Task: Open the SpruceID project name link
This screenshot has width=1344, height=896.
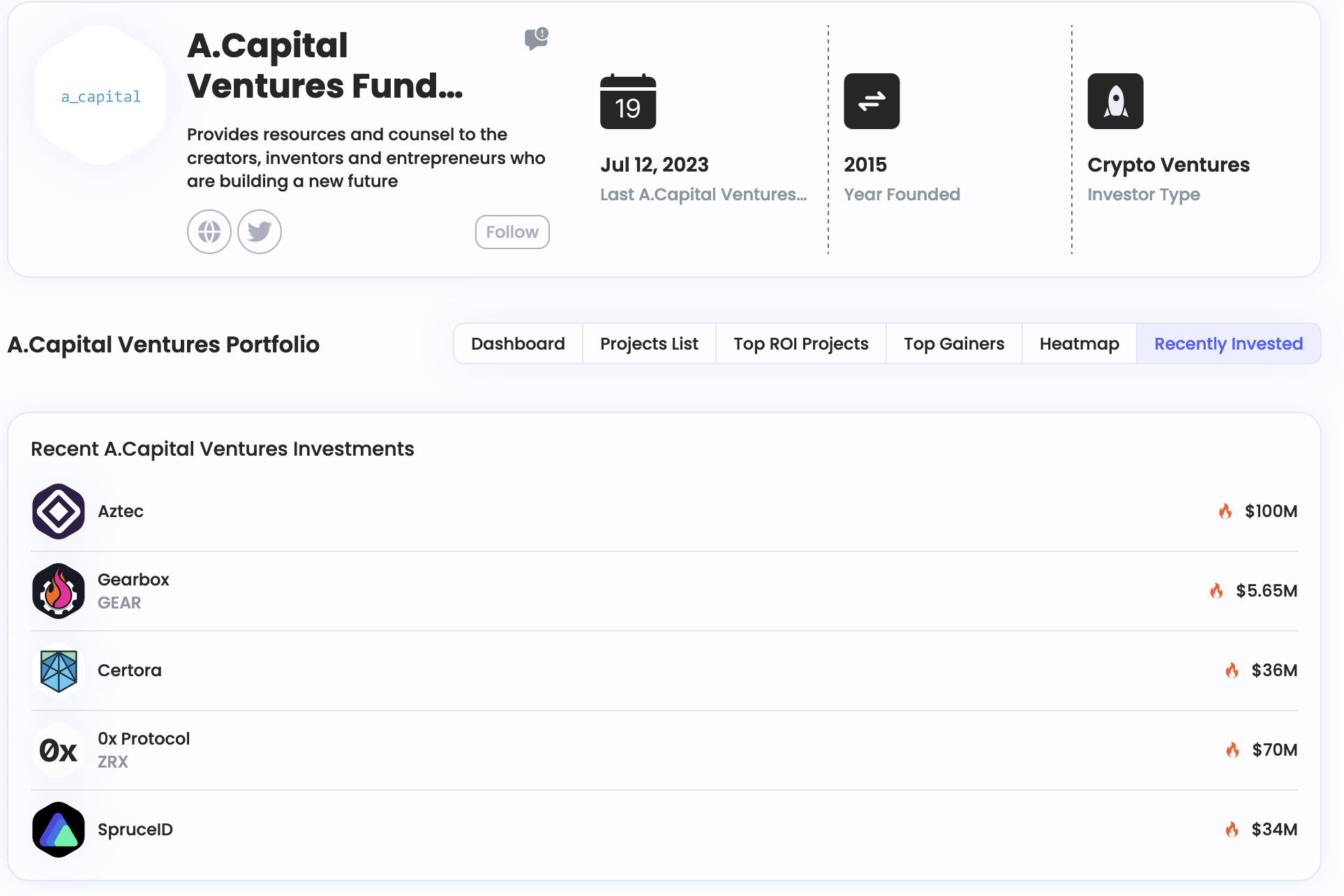Action: (x=135, y=830)
